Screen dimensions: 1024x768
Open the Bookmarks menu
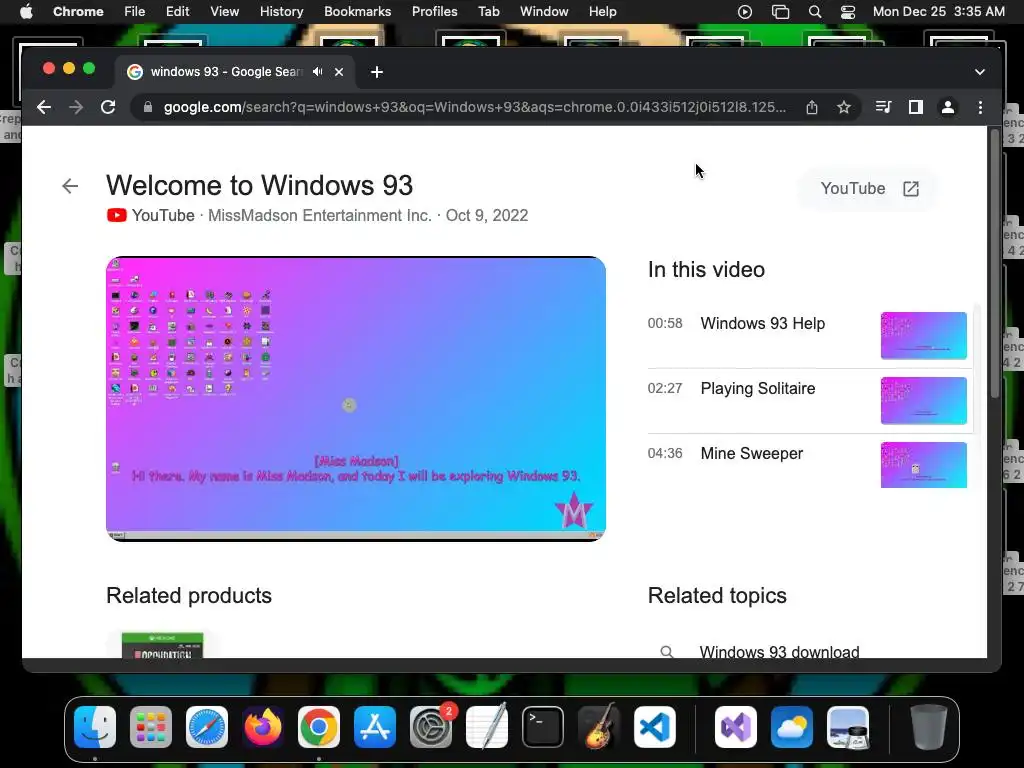(357, 12)
